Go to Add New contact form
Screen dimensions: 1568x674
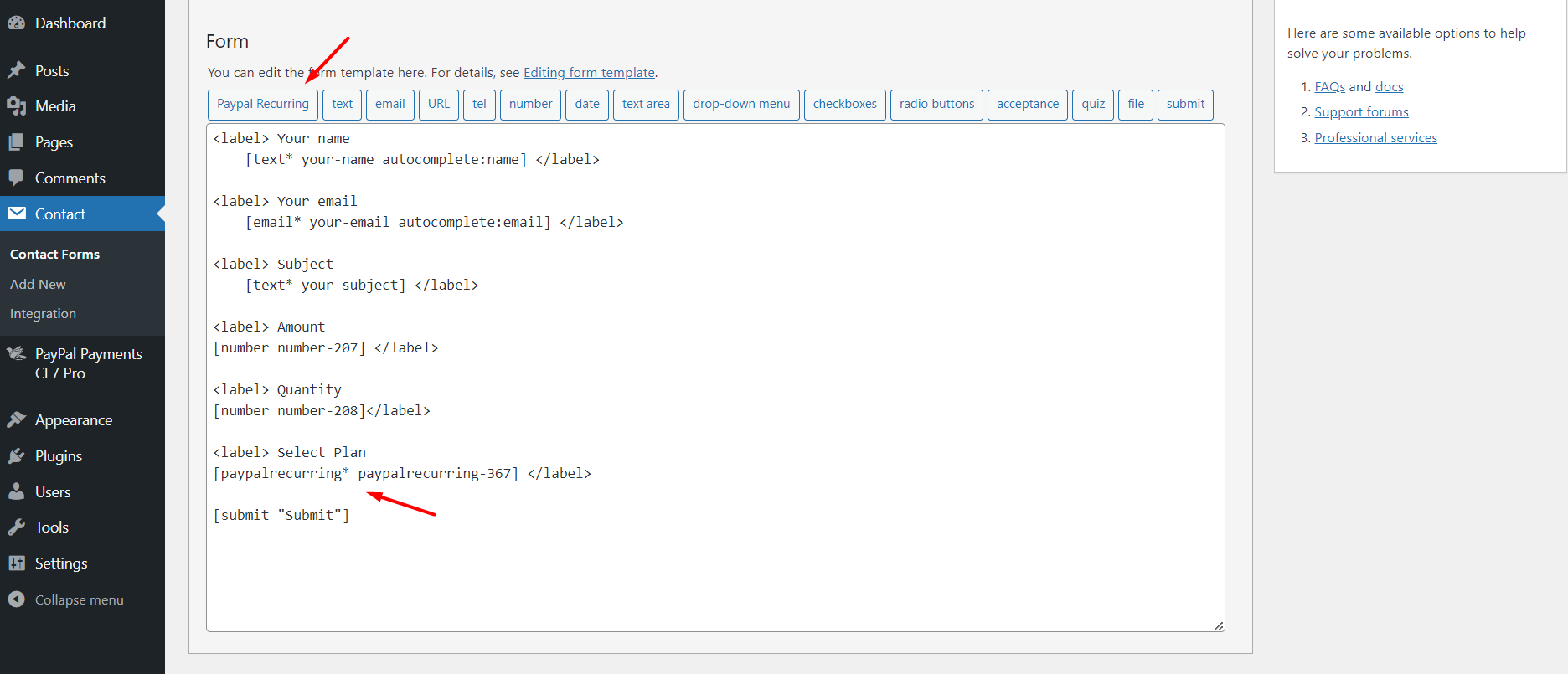pos(38,285)
